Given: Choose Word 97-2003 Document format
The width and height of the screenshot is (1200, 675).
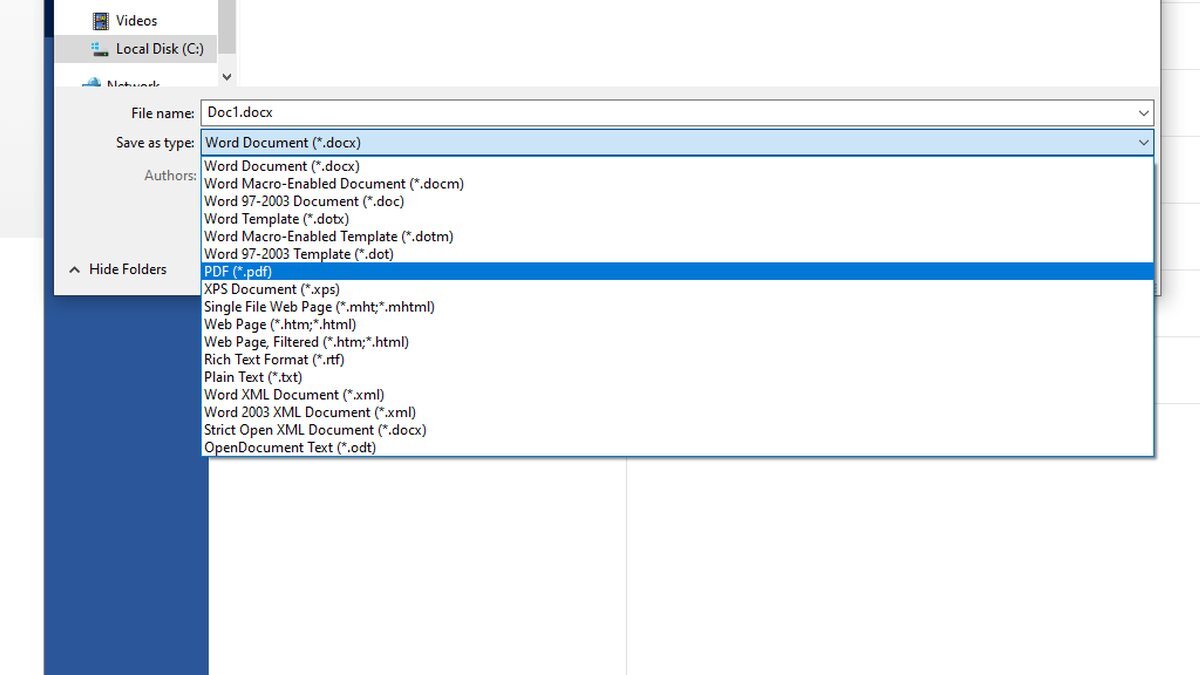Looking at the screenshot, I should 304,201.
